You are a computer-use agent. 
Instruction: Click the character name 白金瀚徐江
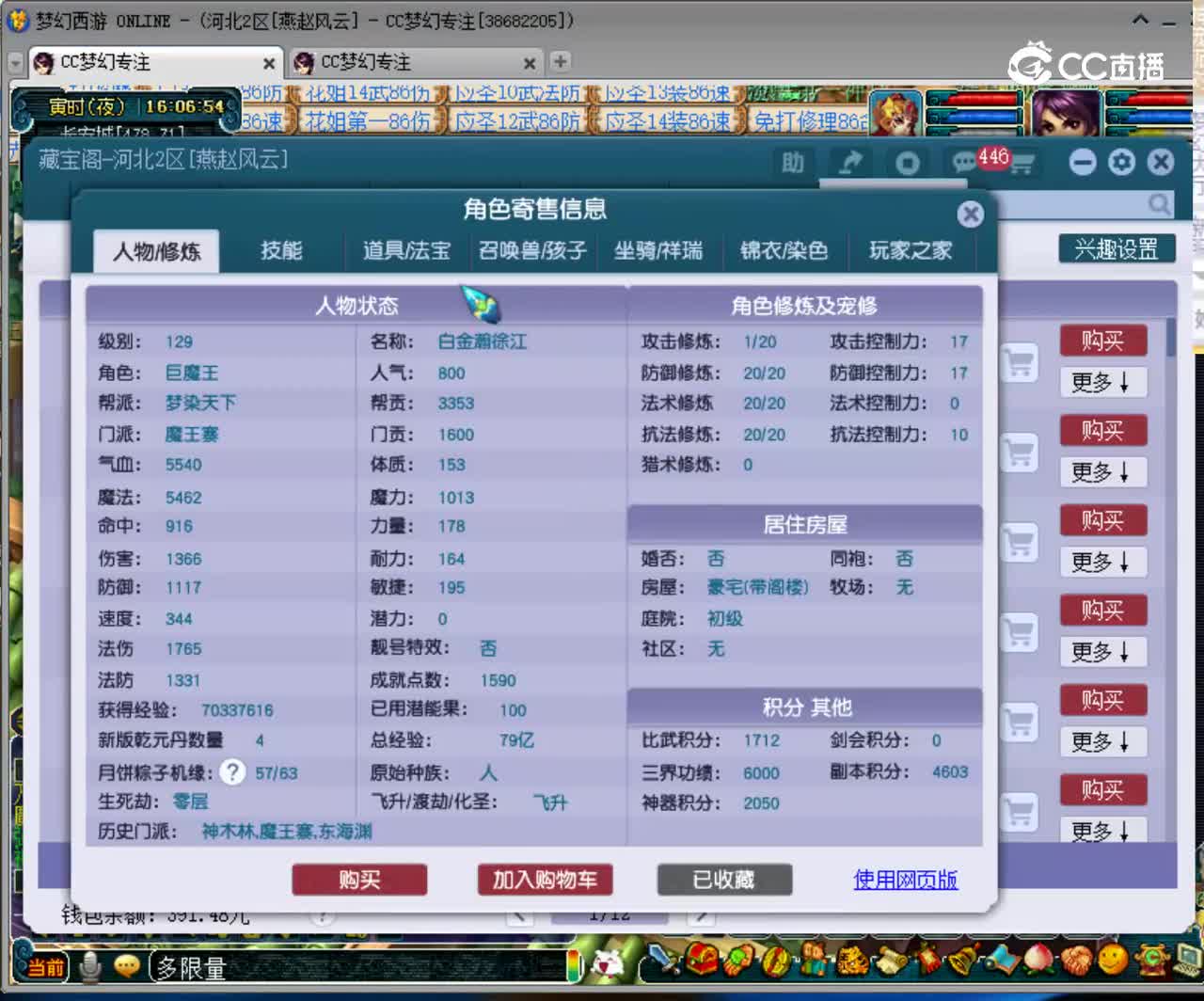coord(482,342)
